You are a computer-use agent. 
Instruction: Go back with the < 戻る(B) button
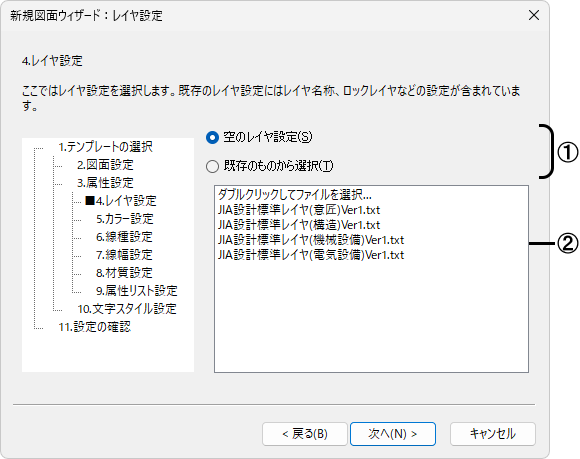coord(305,434)
